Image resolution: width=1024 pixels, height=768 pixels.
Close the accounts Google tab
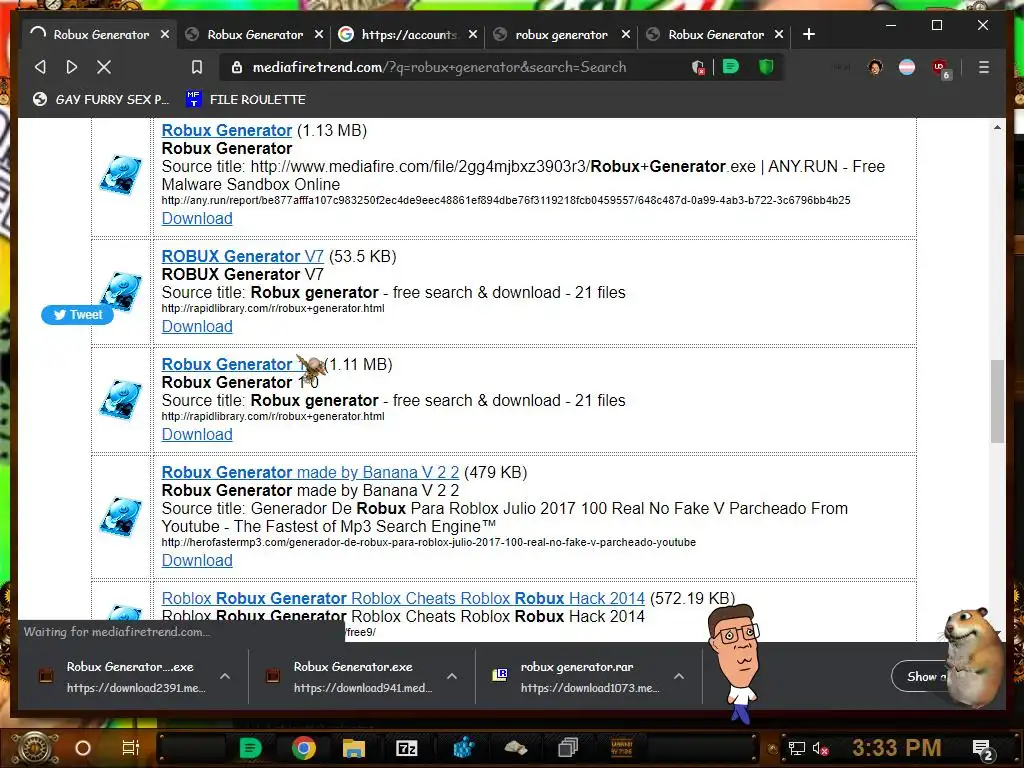473,34
